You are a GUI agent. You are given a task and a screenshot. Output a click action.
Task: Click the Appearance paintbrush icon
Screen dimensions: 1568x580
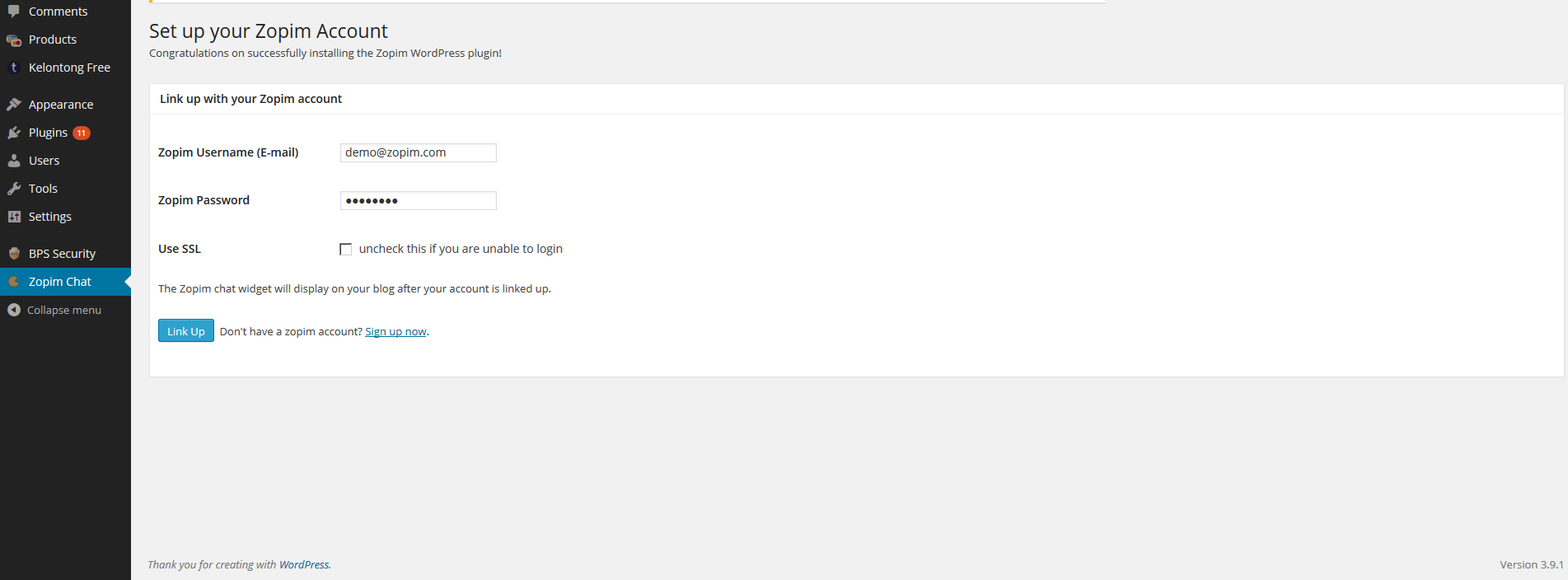[14, 105]
